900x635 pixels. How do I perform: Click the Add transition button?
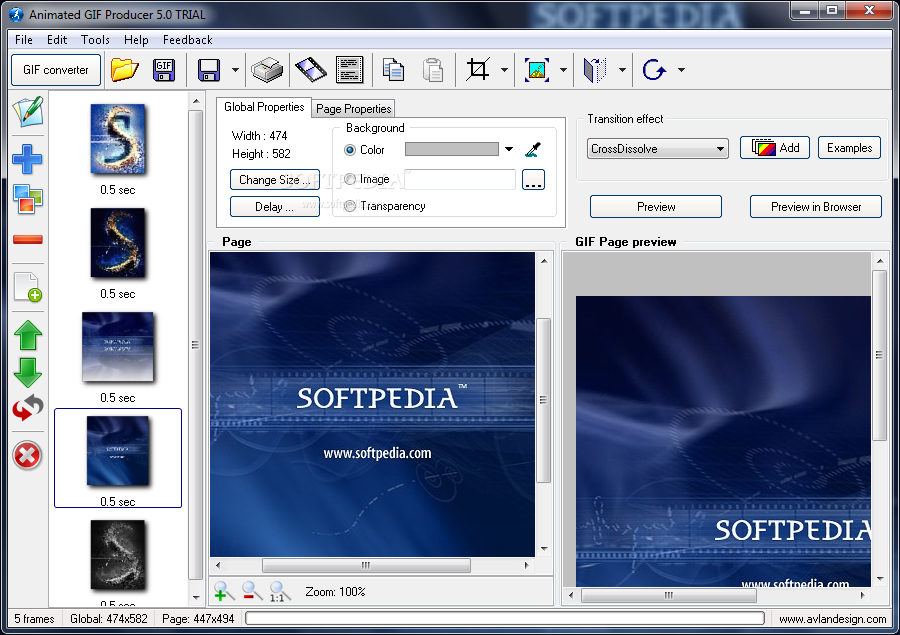click(775, 148)
